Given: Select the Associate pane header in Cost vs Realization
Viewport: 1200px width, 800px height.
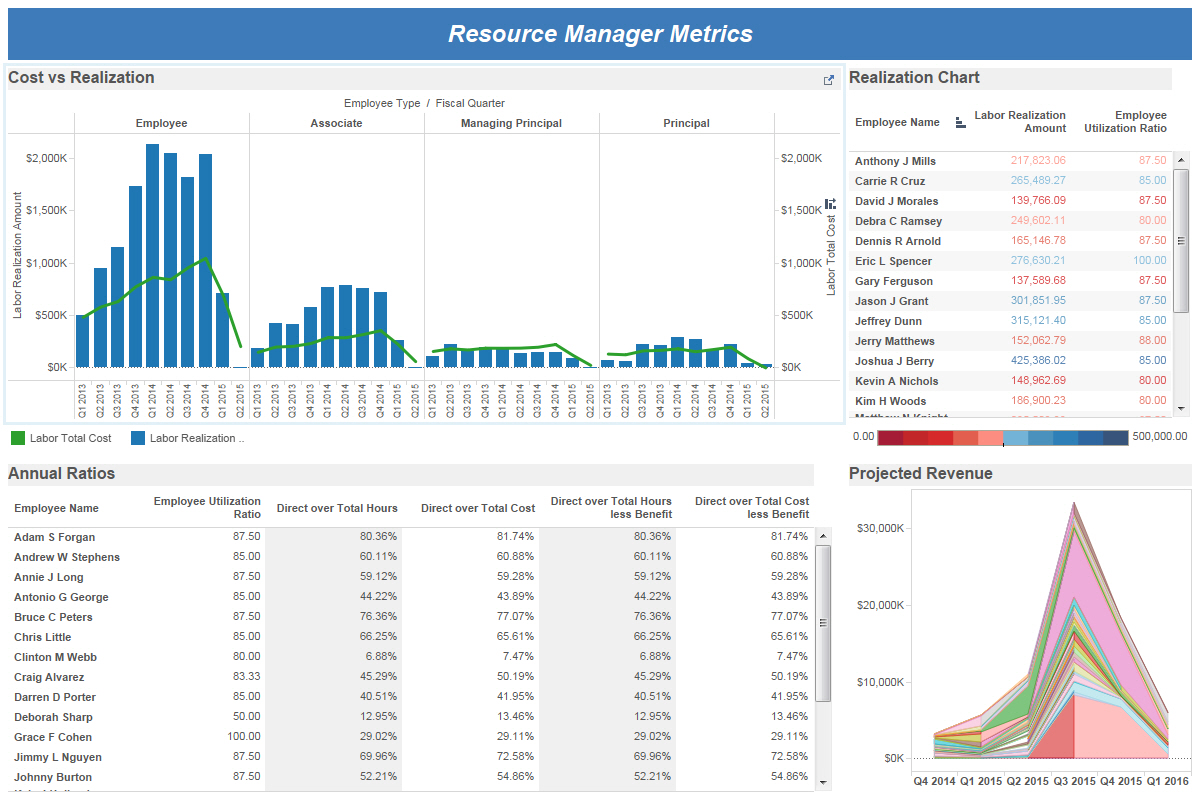Looking at the screenshot, I should click(337, 123).
